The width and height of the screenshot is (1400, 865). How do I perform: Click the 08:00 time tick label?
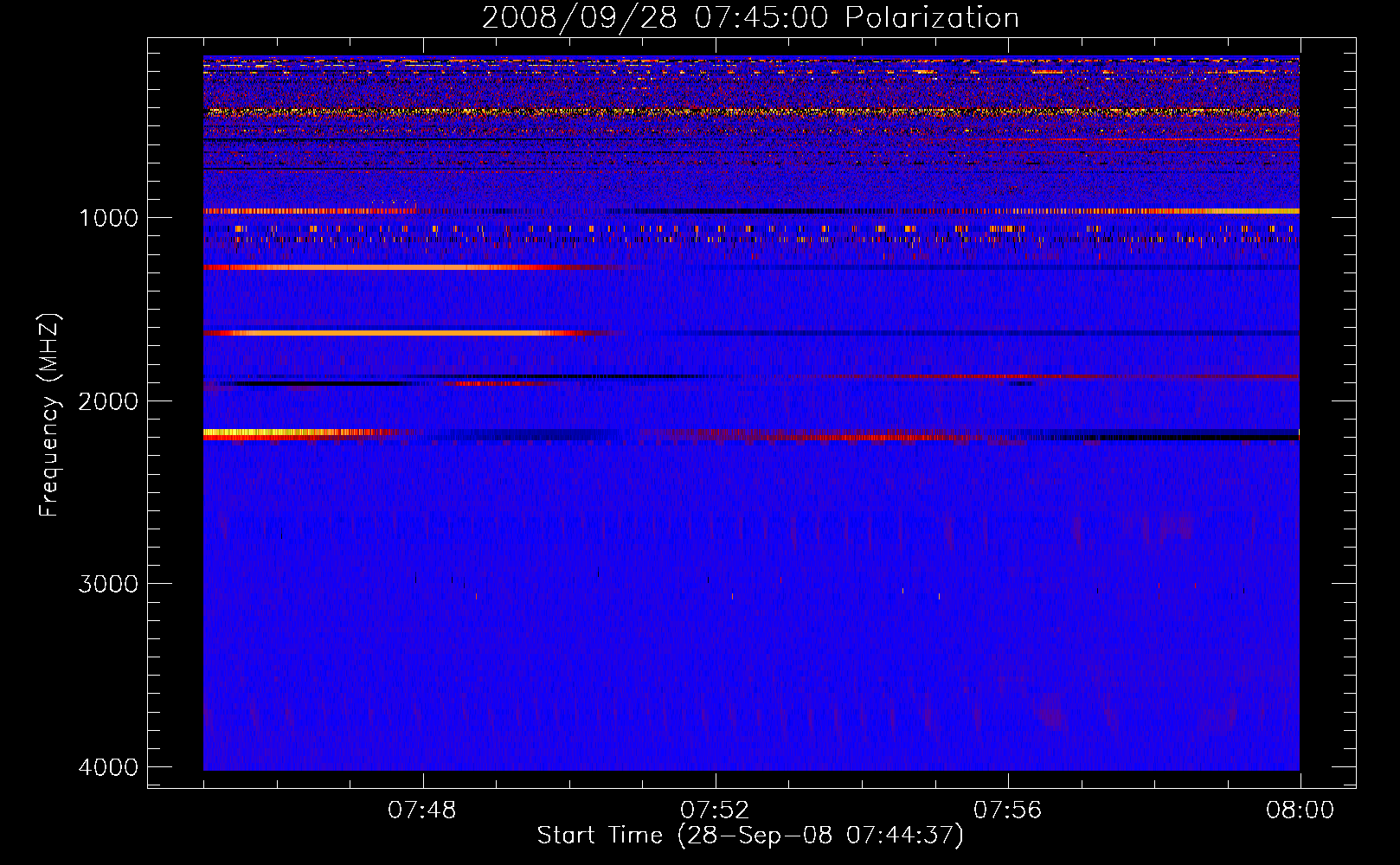(1300, 811)
